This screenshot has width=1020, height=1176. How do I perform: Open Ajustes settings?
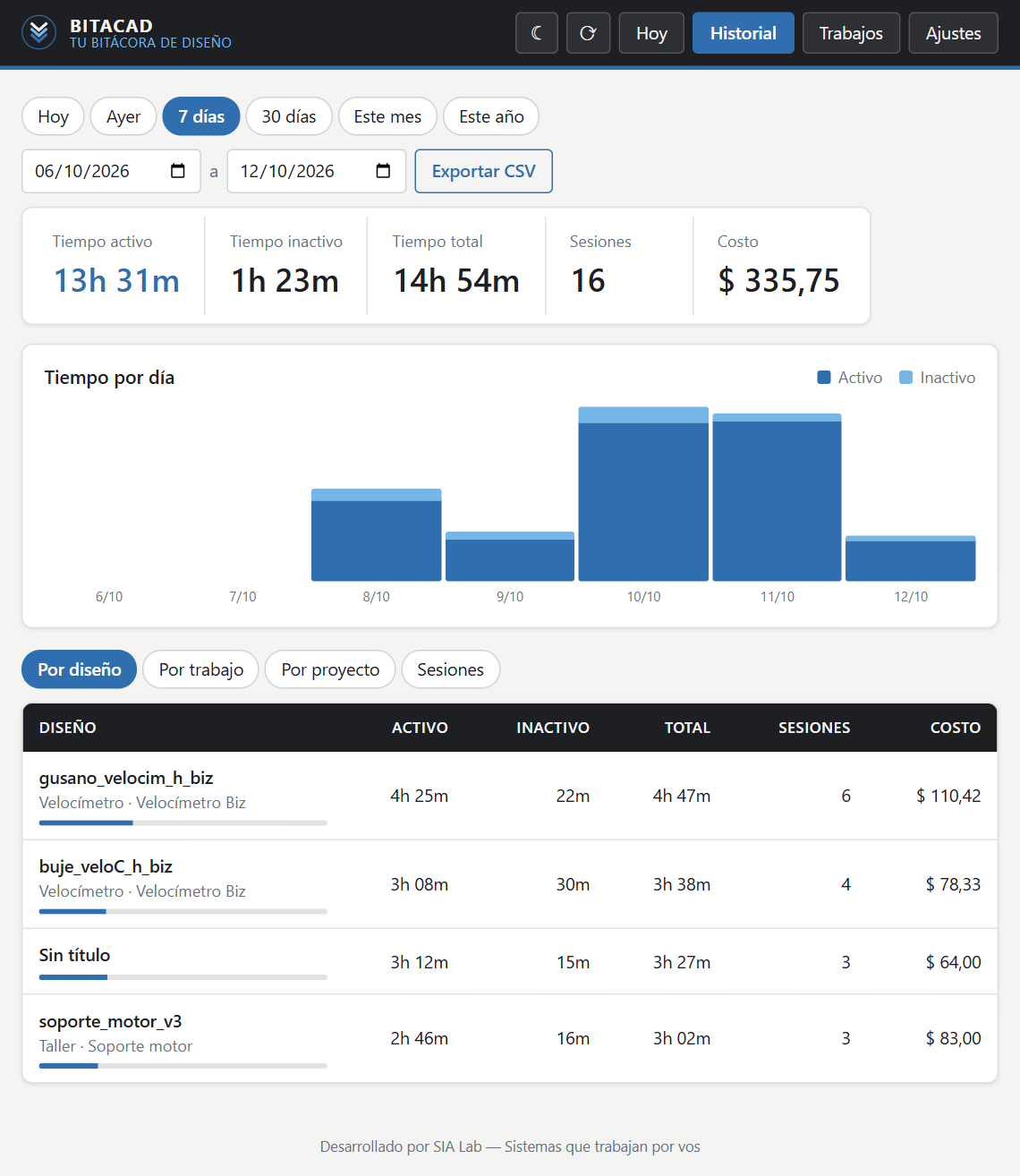[x=954, y=33]
